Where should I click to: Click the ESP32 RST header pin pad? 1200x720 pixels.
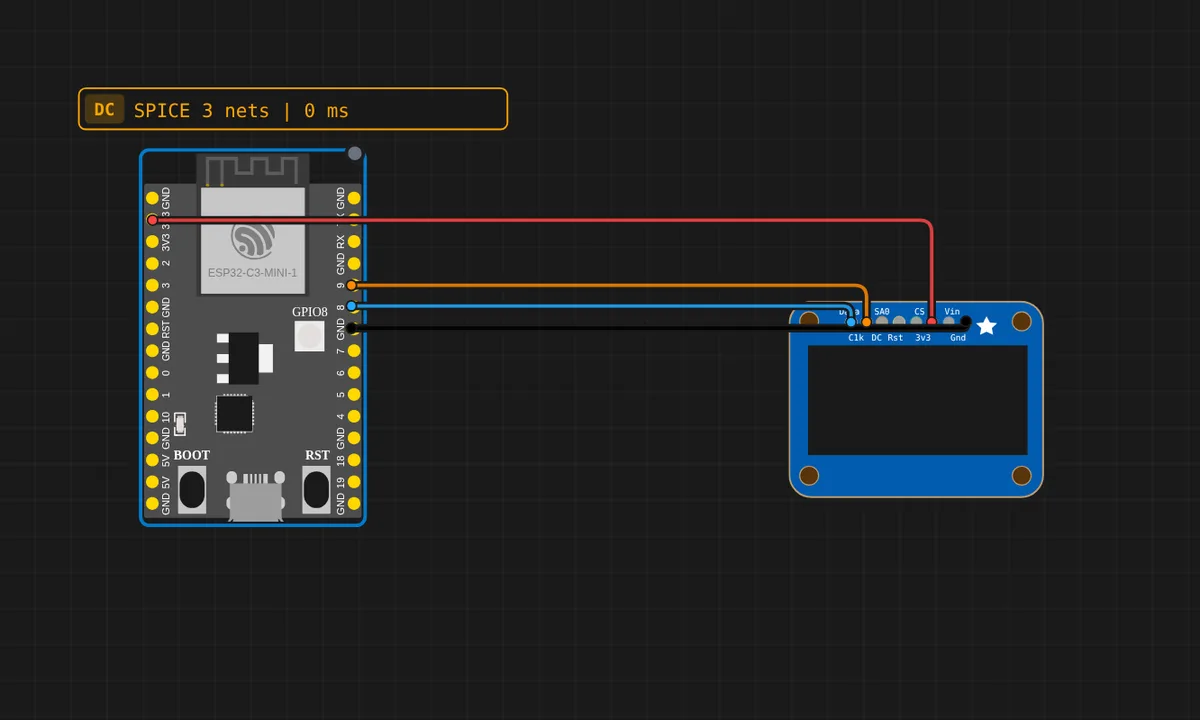pyautogui.click(x=152, y=329)
